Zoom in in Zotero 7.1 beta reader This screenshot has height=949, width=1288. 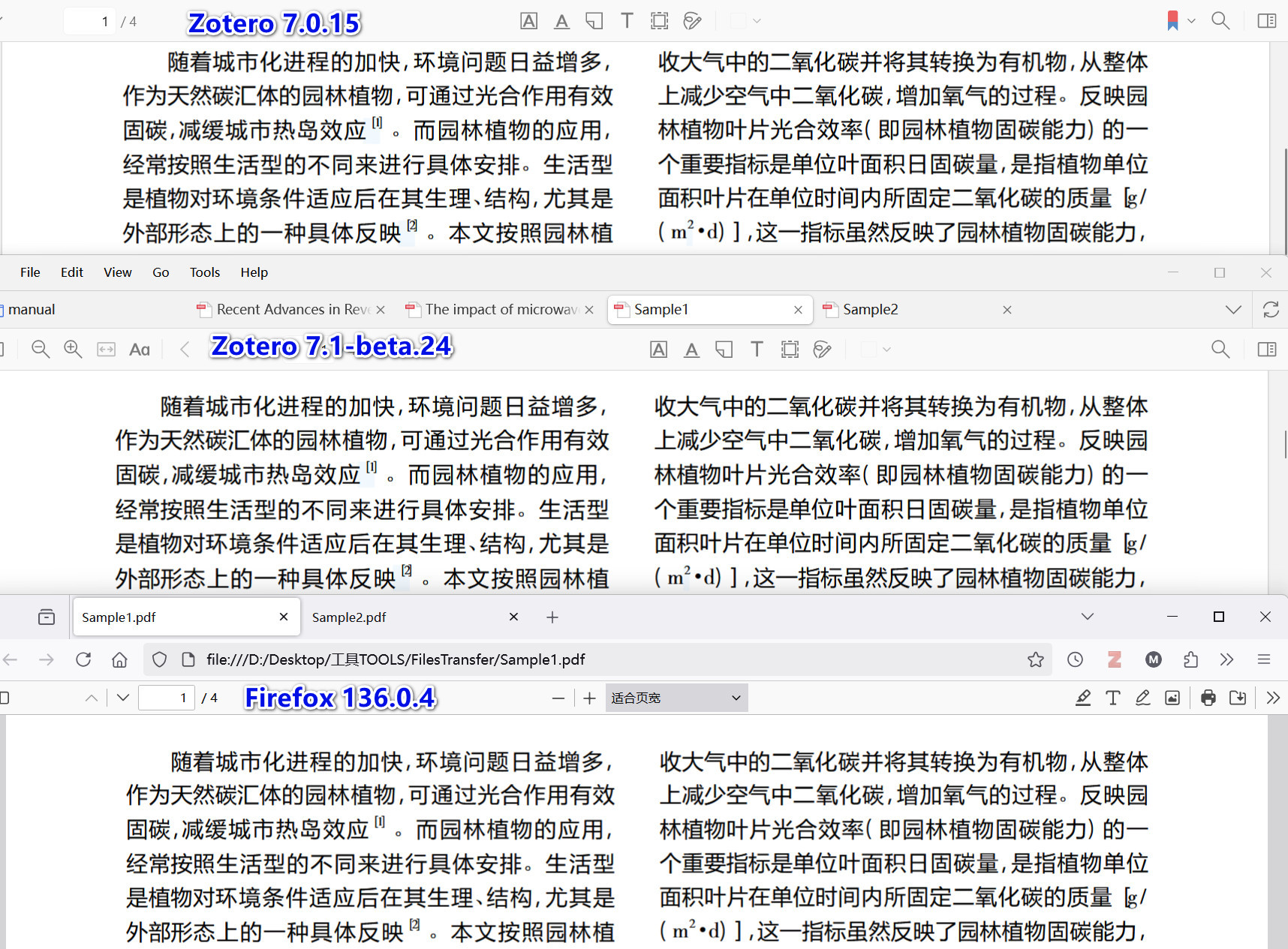[73, 349]
